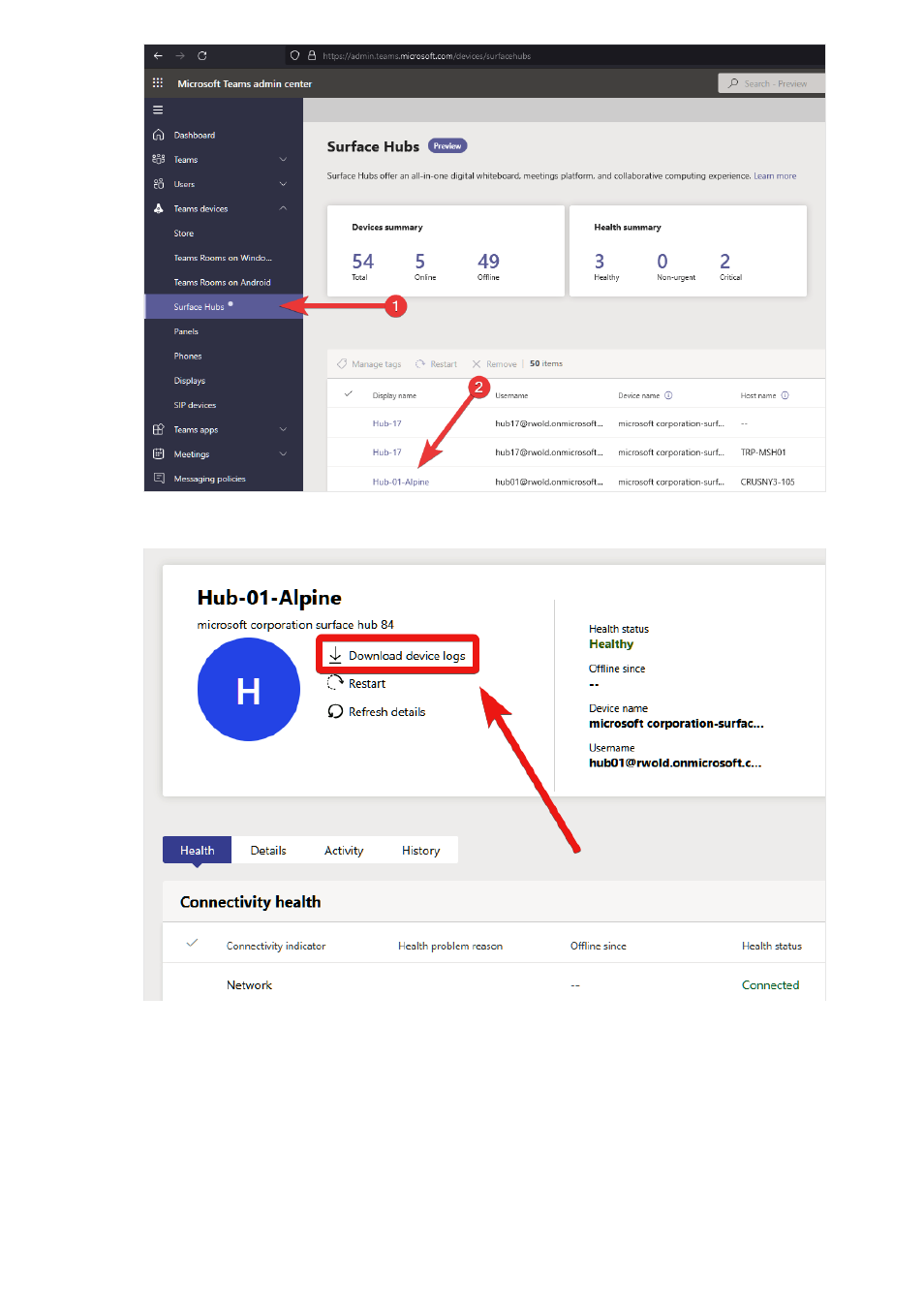Collapse the Teams devices section
The width and height of the screenshot is (924, 1308).
pos(283,208)
